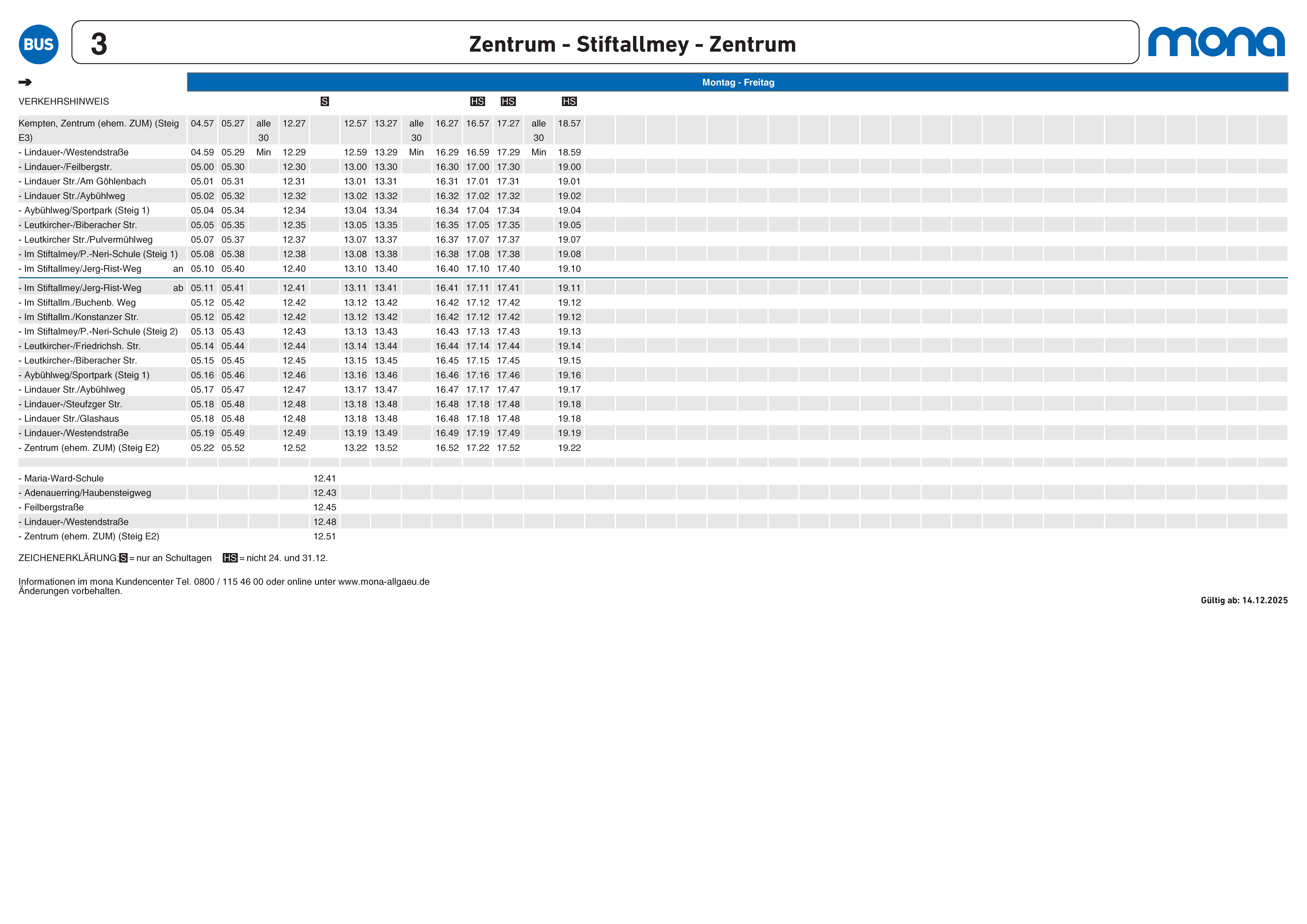Toggle the second HS marker in header row
1307x924 pixels.
[508, 101]
